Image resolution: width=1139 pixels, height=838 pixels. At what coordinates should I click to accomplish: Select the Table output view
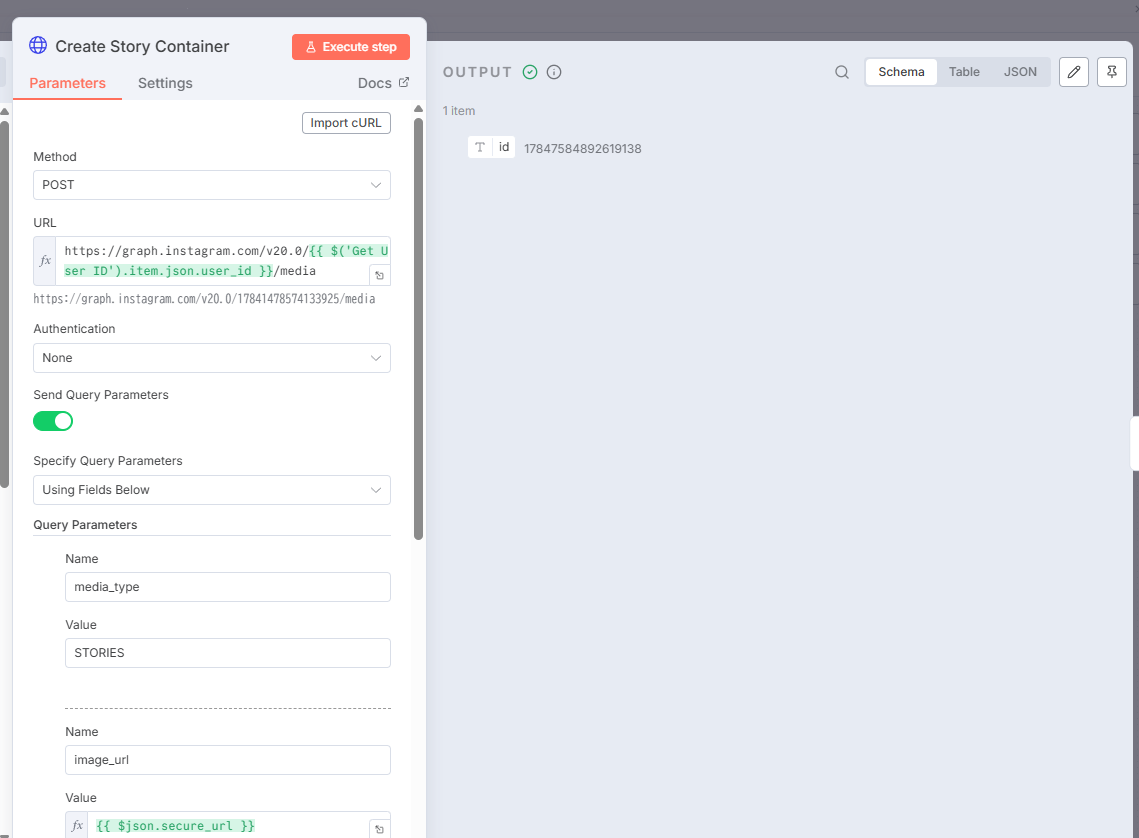[964, 72]
